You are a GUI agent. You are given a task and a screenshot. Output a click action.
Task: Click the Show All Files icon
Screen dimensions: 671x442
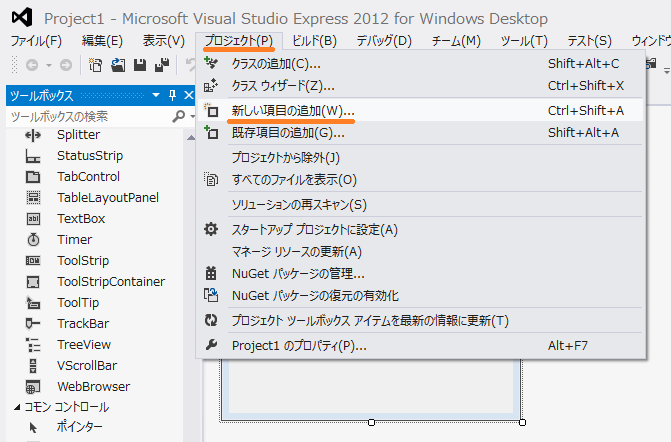coord(211,179)
